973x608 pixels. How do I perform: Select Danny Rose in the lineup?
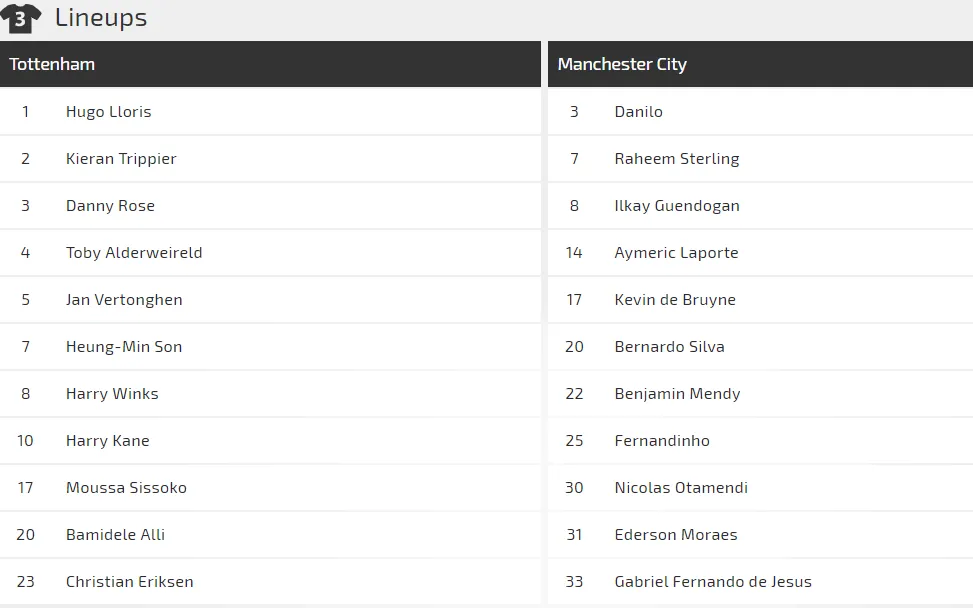[x=110, y=205]
